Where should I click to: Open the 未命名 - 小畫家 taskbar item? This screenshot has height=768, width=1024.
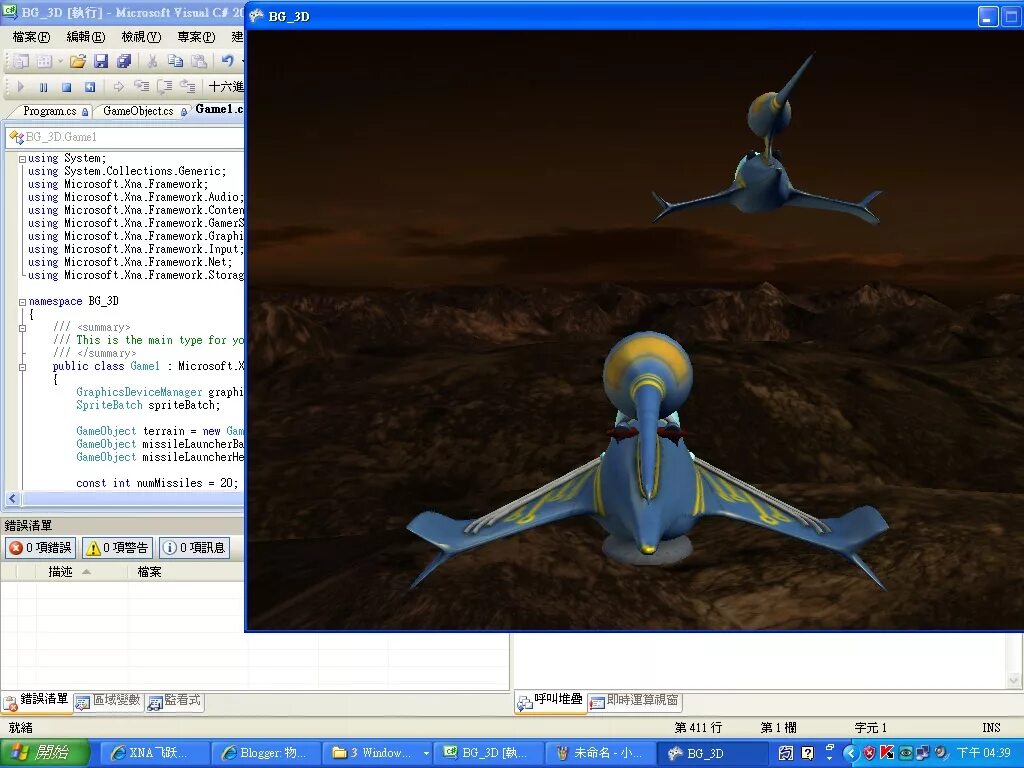click(x=602, y=753)
